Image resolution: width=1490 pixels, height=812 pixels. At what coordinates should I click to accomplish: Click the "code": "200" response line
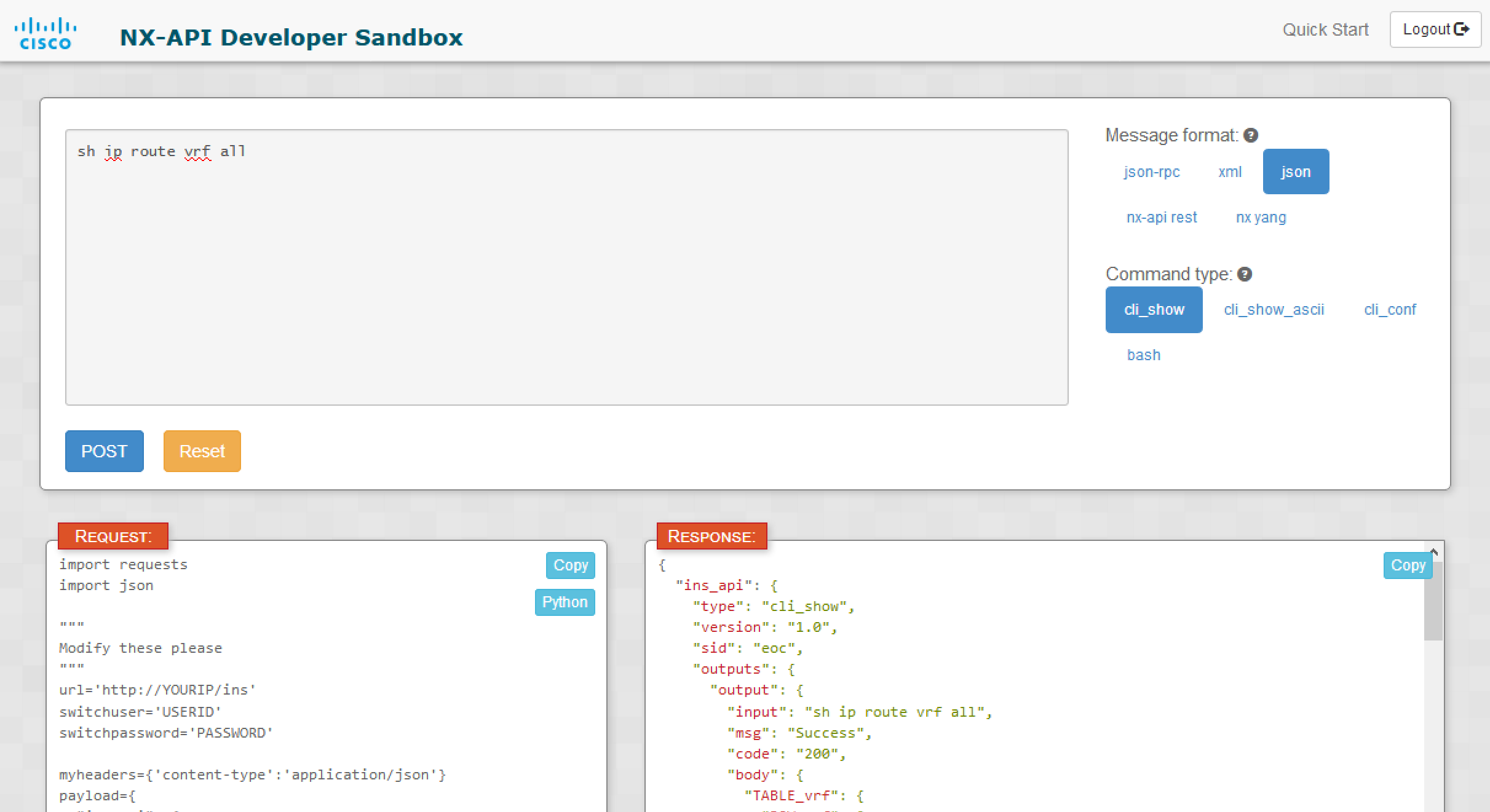pyautogui.click(x=787, y=754)
